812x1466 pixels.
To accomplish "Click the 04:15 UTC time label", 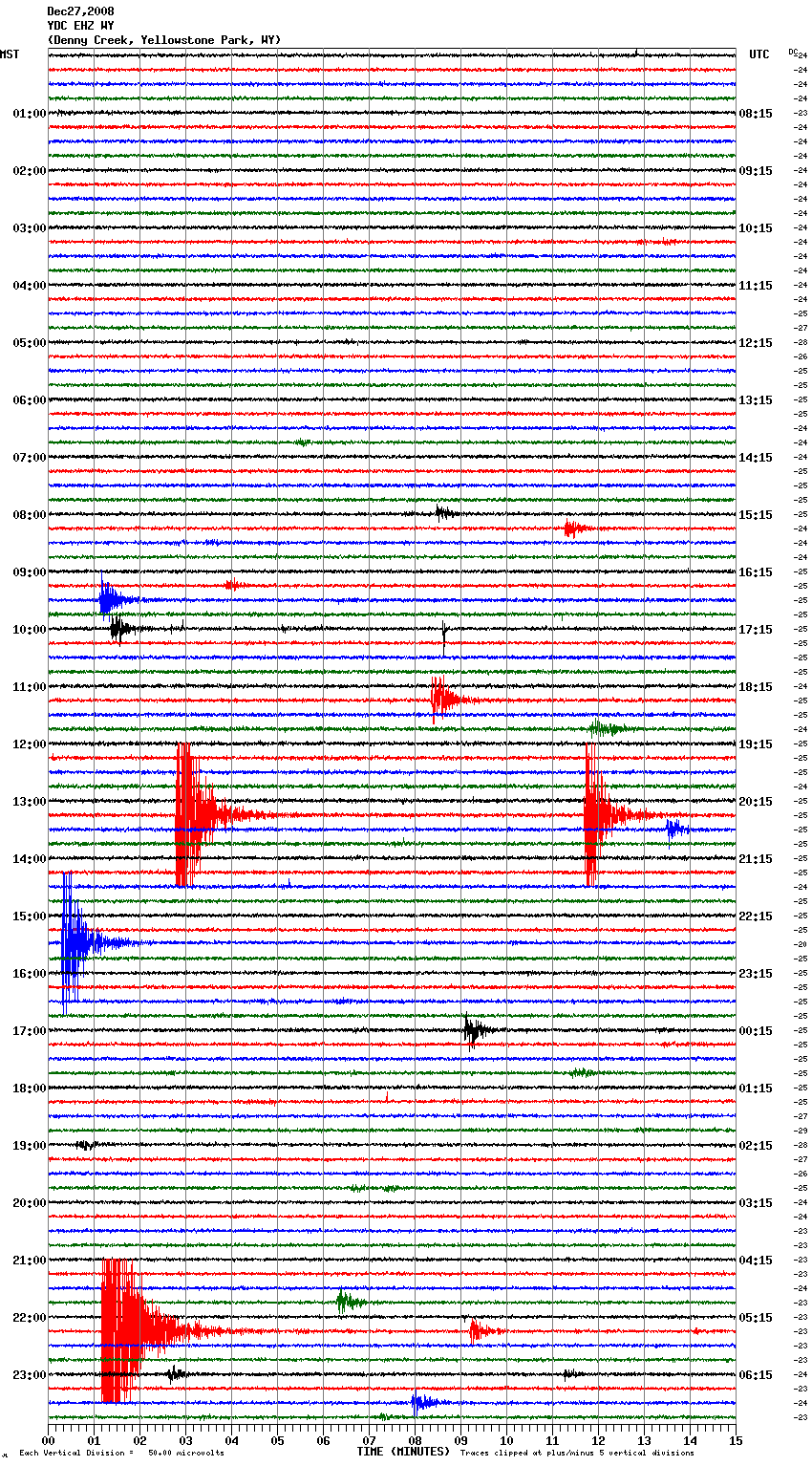I will tap(756, 1261).
